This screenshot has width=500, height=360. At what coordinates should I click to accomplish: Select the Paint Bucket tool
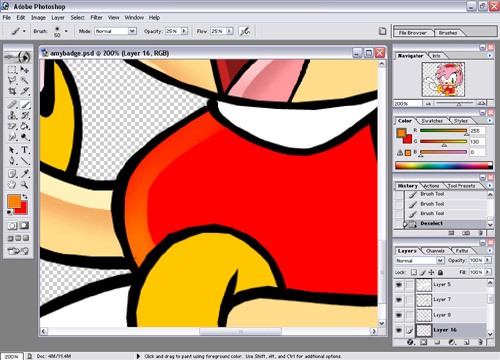coord(25,126)
